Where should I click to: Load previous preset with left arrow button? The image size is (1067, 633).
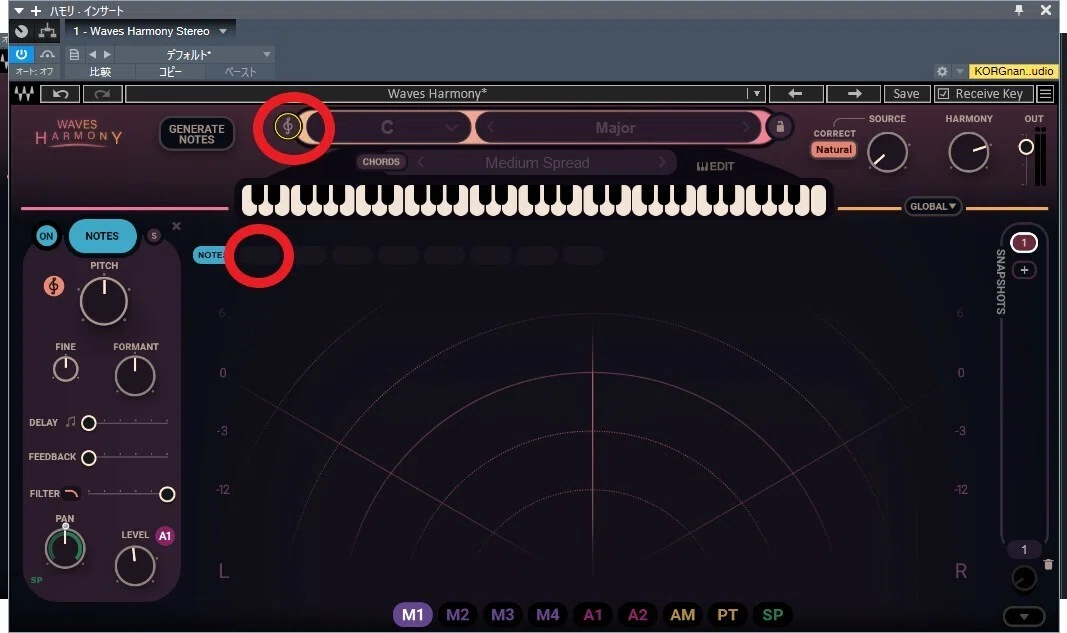tap(795, 93)
